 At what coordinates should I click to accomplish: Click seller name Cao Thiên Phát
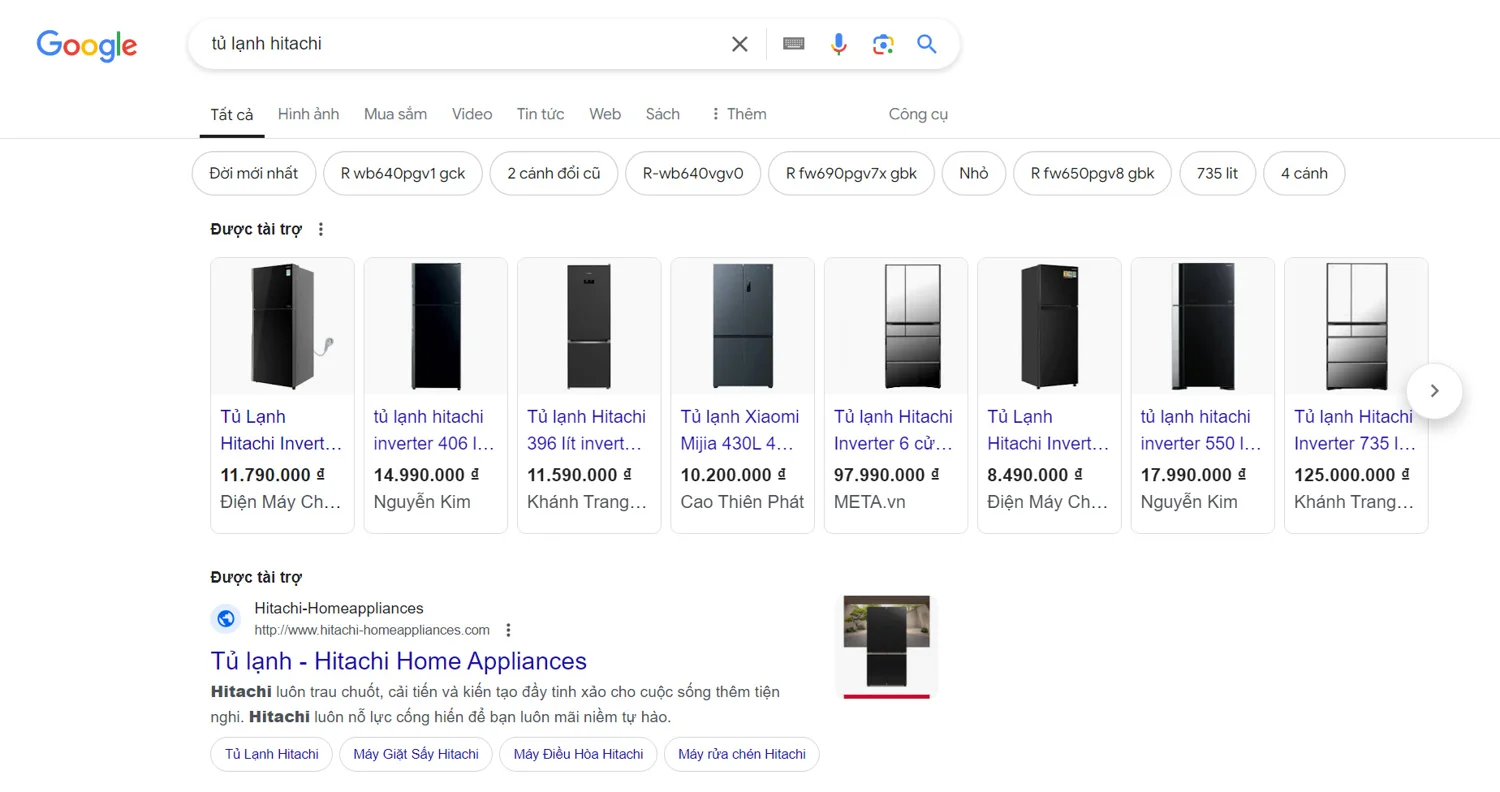point(742,502)
